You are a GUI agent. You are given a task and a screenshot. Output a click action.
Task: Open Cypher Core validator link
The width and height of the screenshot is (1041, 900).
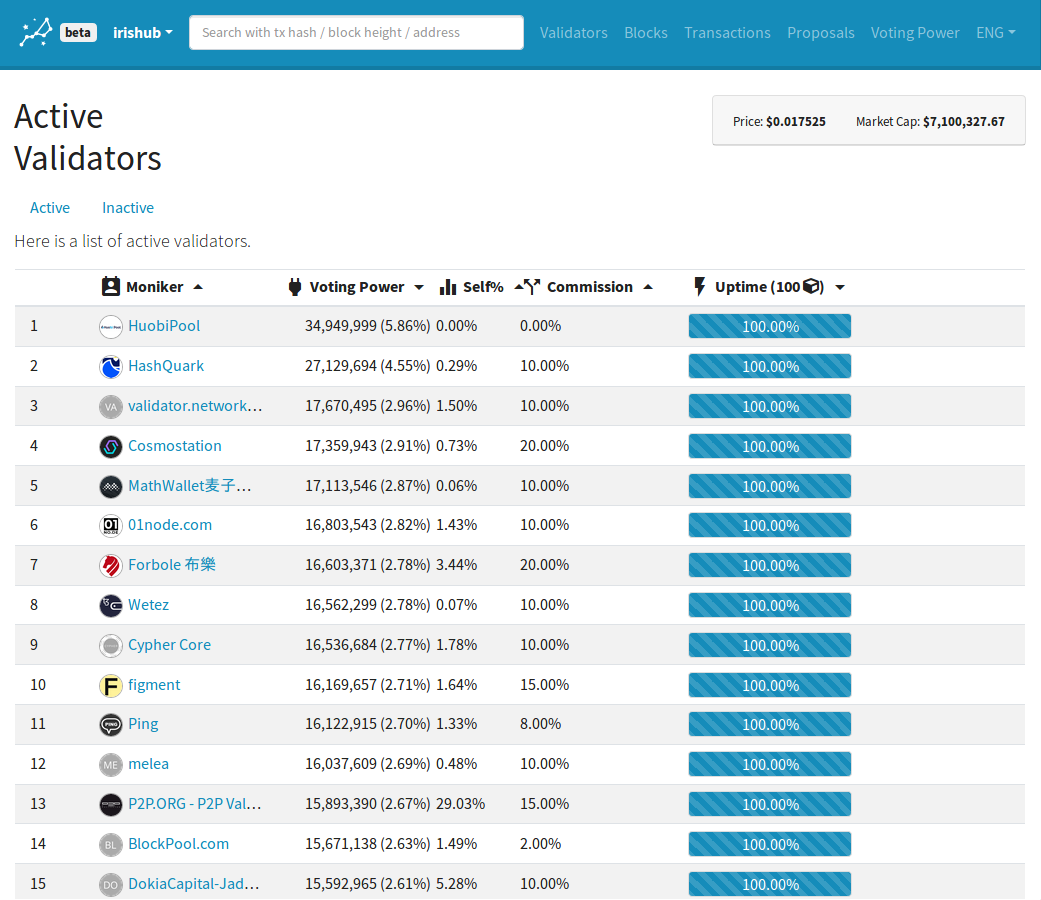169,644
